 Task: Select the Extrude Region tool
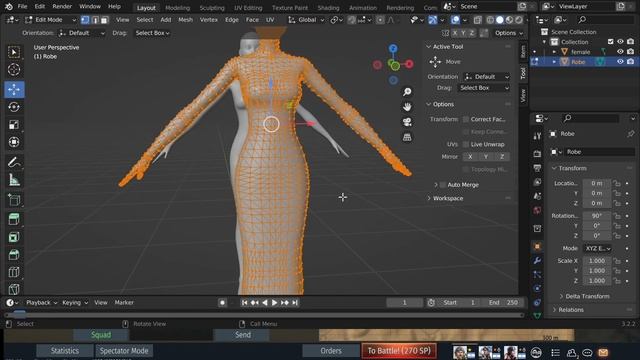(14, 219)
